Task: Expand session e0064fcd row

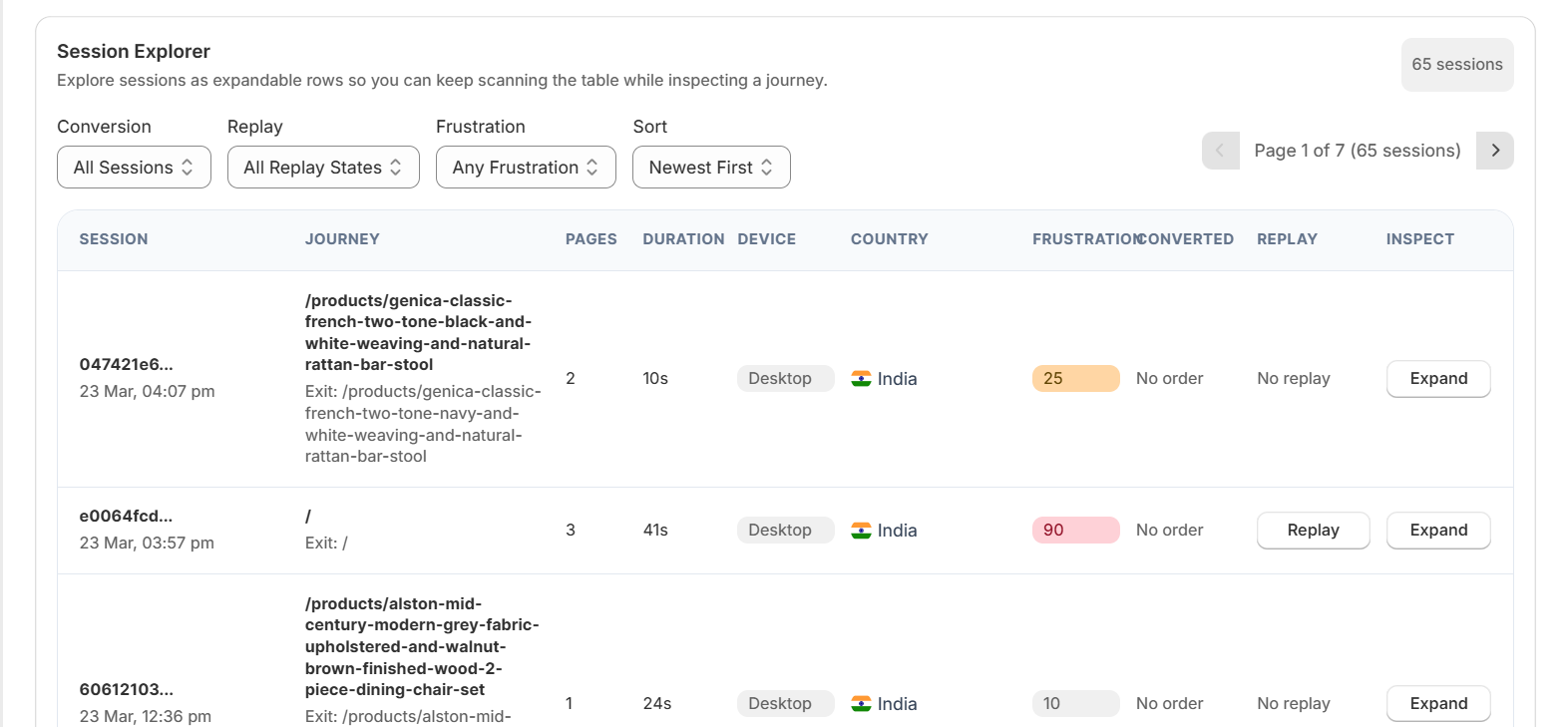Action: click(1437, 531)
